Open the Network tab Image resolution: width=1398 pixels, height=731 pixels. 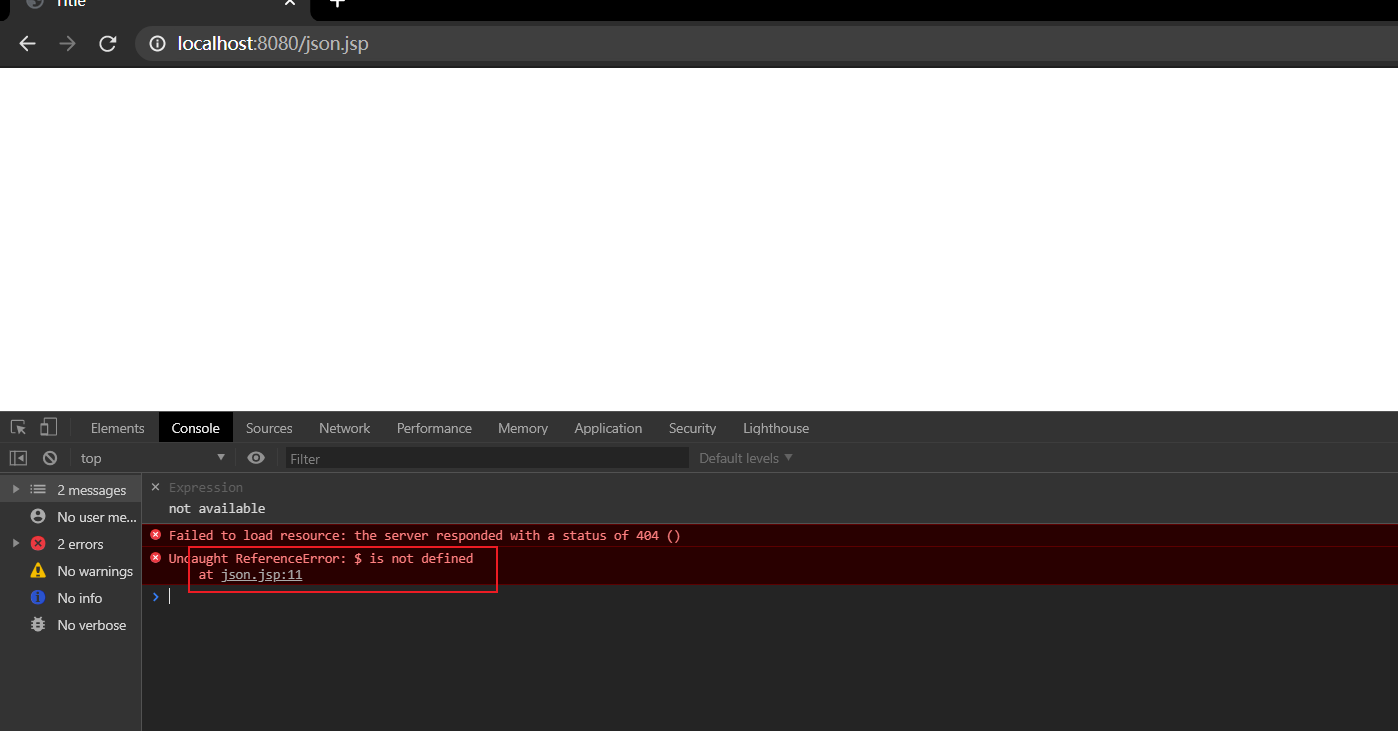[345, 428]
